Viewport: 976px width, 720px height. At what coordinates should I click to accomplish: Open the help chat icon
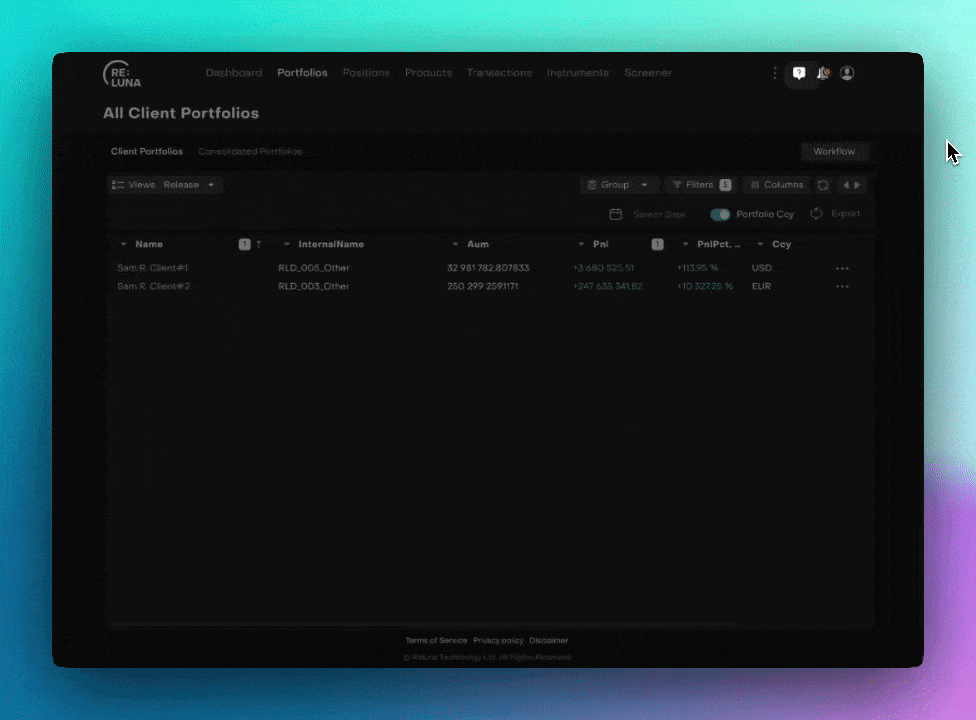click(799, 73)
